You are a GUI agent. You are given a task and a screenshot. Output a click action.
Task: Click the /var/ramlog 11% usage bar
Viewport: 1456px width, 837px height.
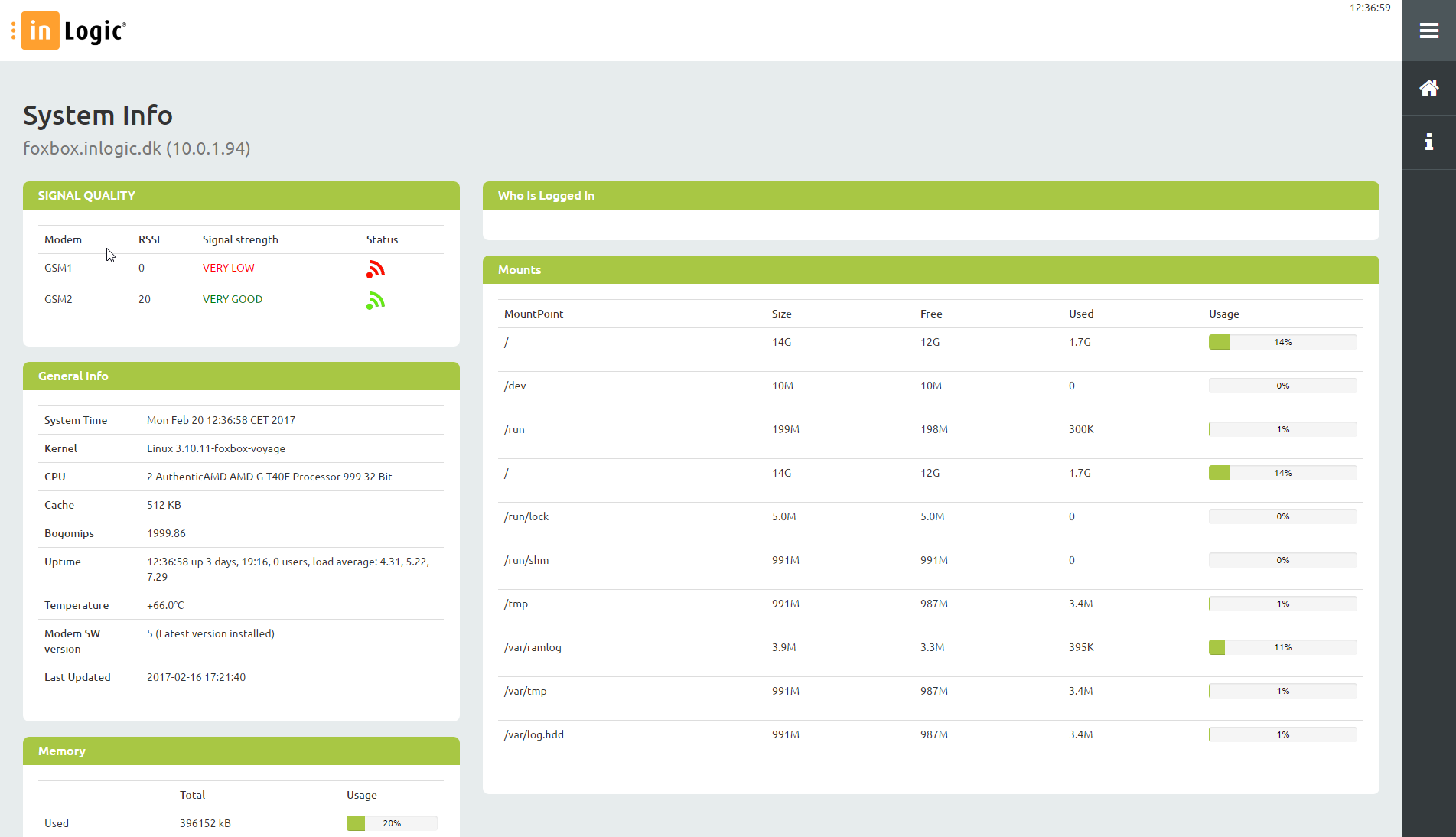[x=1282, y=648]
